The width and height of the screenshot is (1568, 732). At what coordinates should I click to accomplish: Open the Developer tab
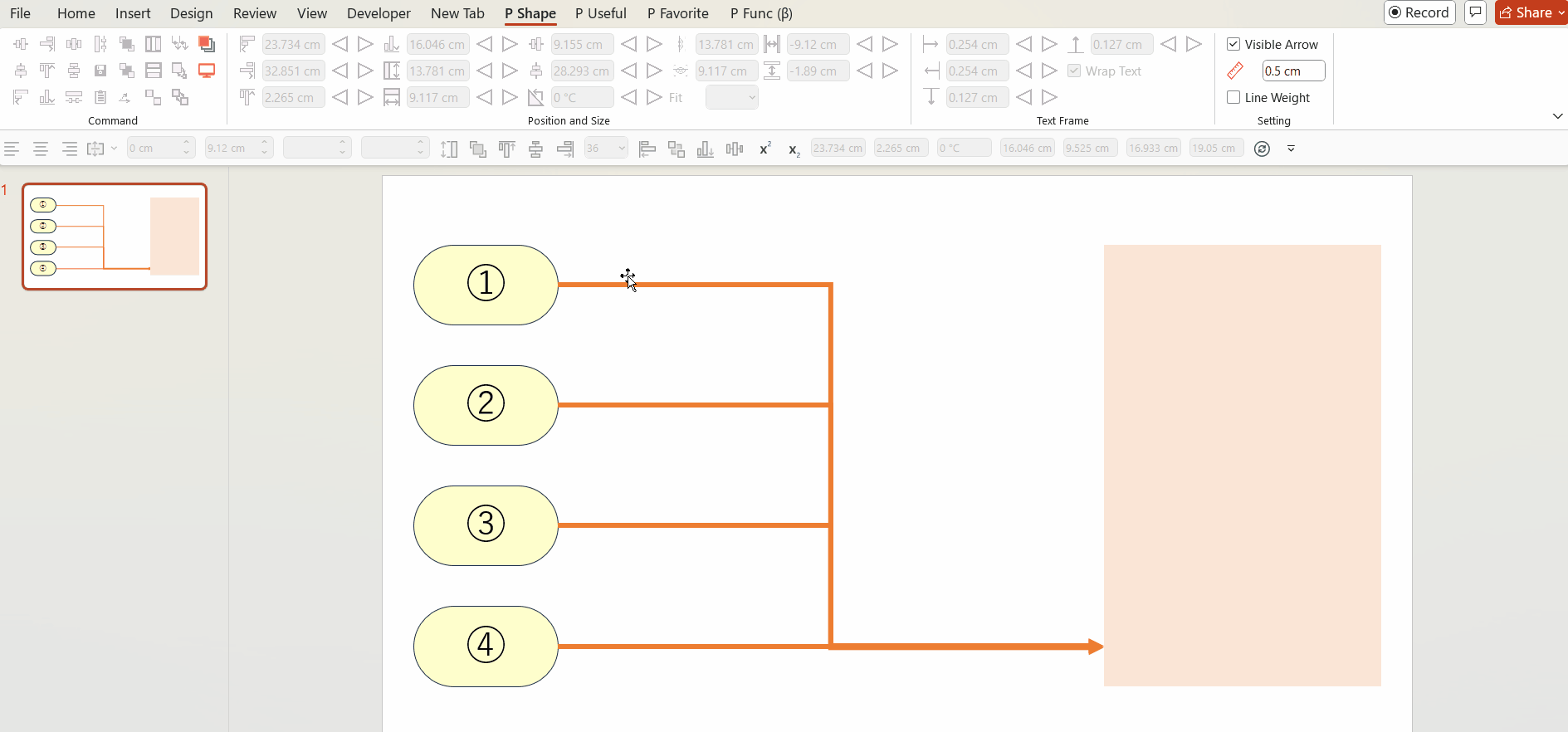[x=379, y=13]
